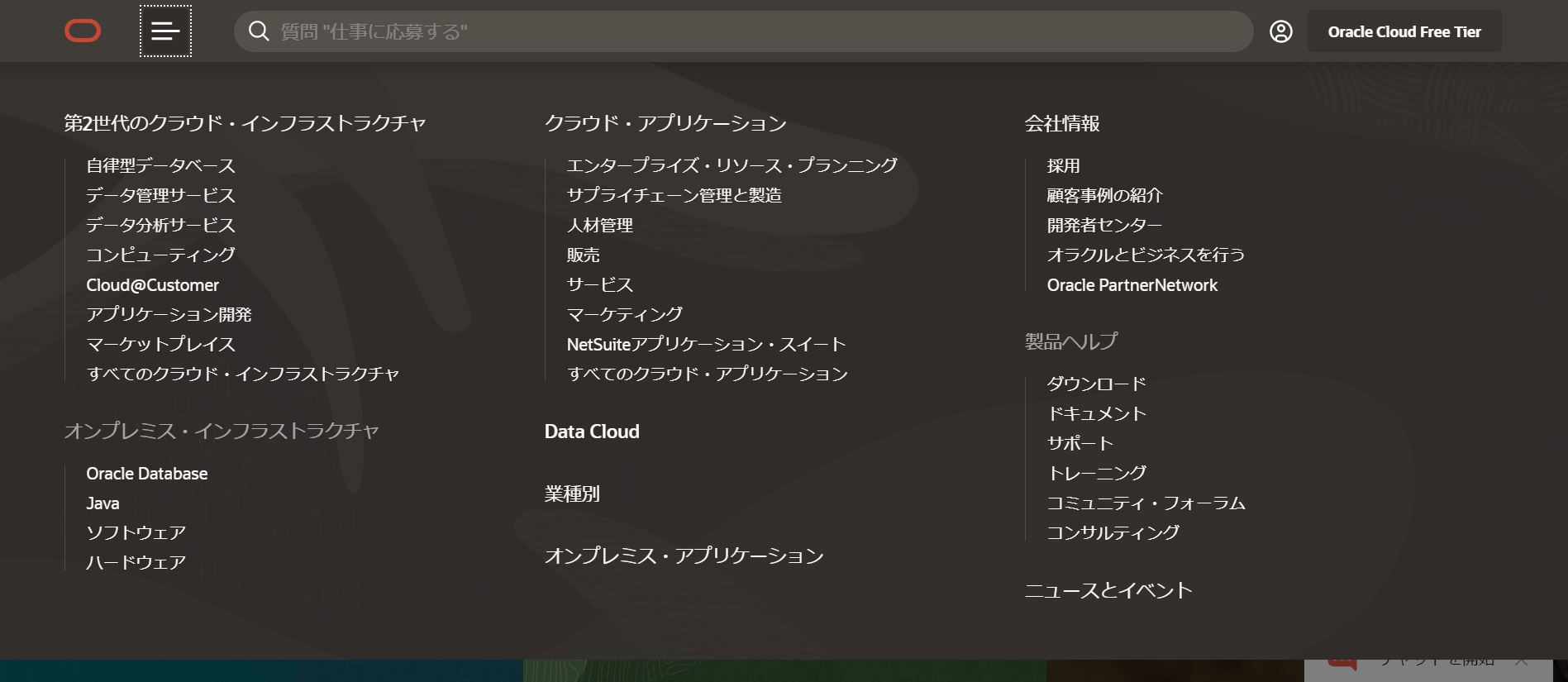Select データ管理サービス link
Screen dimensions: 1568x682
[x=160, y=195]
